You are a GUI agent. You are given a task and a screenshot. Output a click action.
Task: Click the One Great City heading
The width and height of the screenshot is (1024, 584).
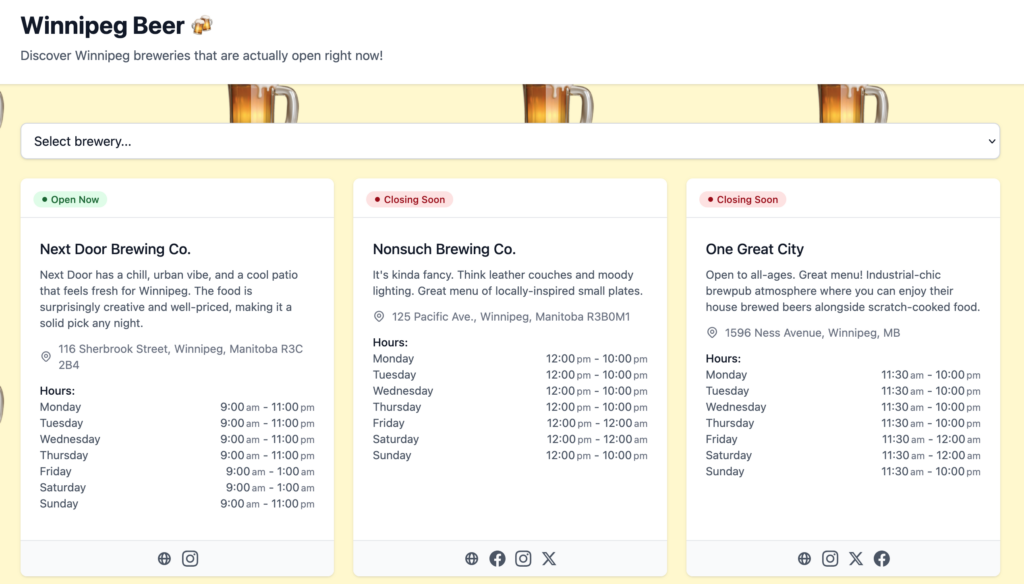pyautogui.click(x=754, y=249)
